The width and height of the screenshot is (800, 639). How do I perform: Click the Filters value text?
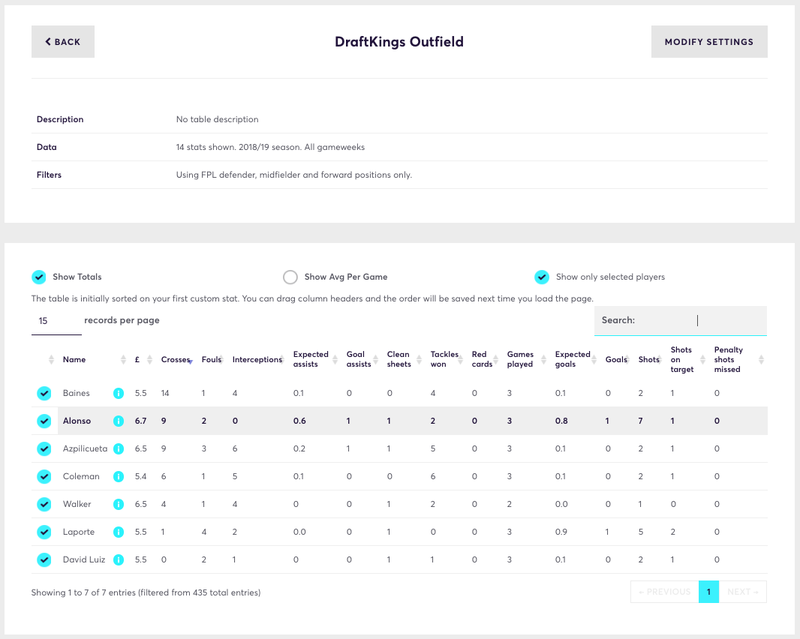[x=294, y=175]
